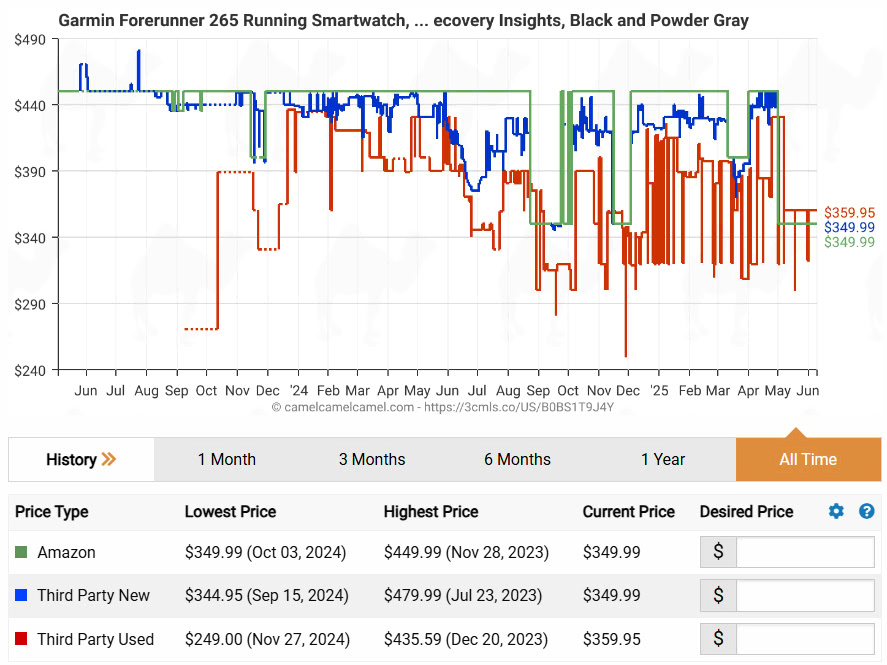Click the blue Third Party New swatch

point(22,595)
